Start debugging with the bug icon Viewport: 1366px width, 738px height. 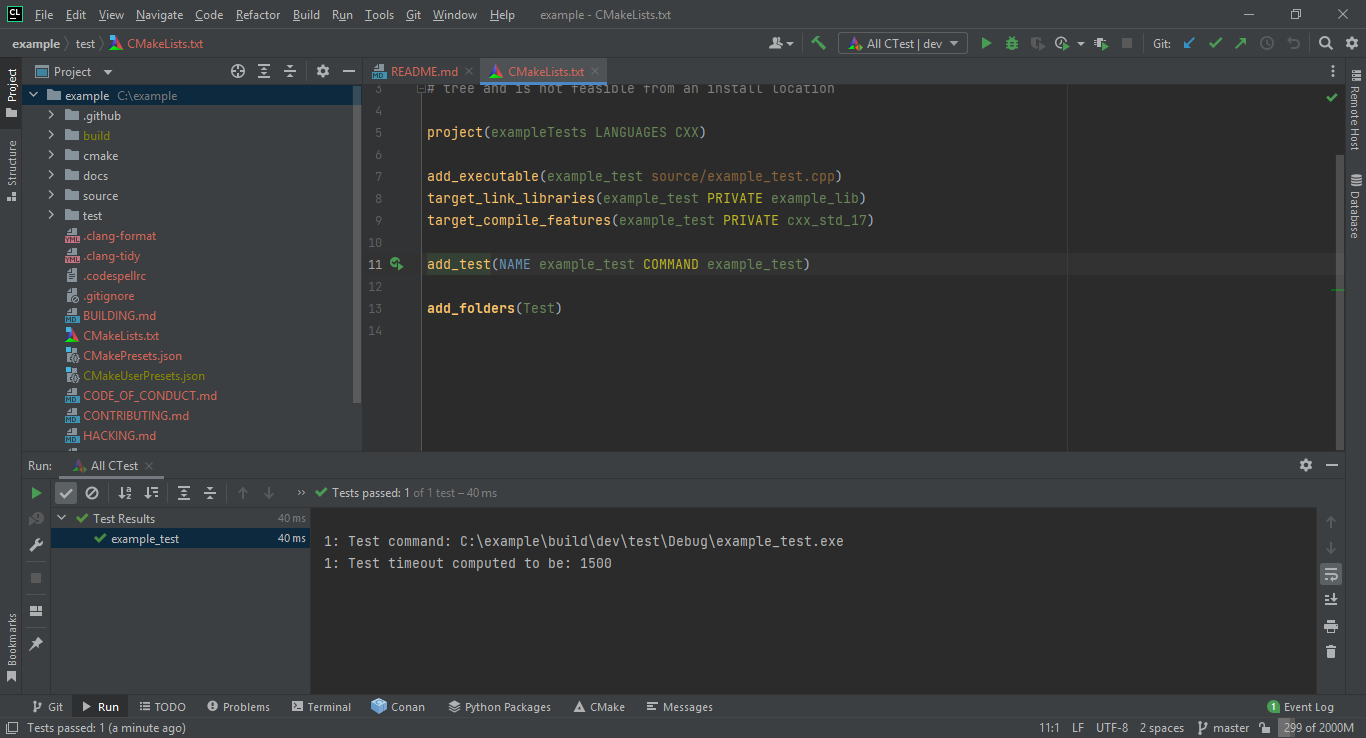point(1011,43)
